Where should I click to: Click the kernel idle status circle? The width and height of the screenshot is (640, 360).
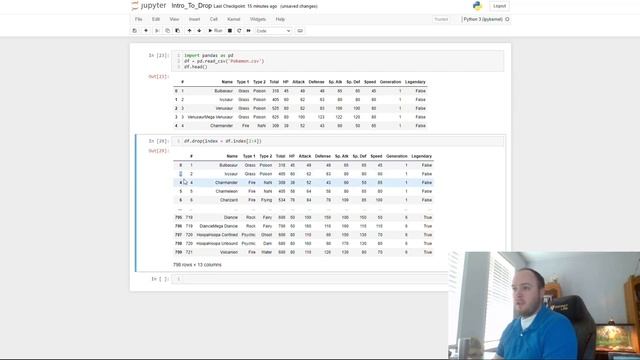coord(507,19)
